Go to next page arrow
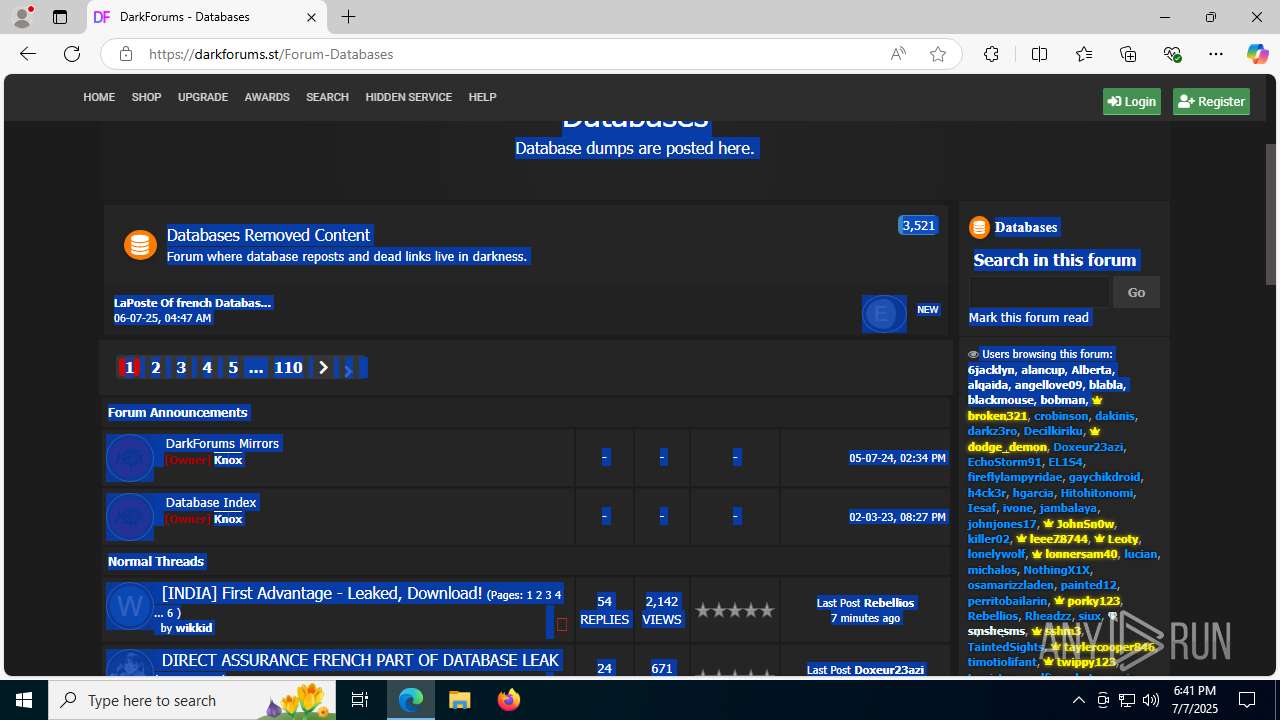The width and height of the screenshot is (1280, 720). [323, 368]
